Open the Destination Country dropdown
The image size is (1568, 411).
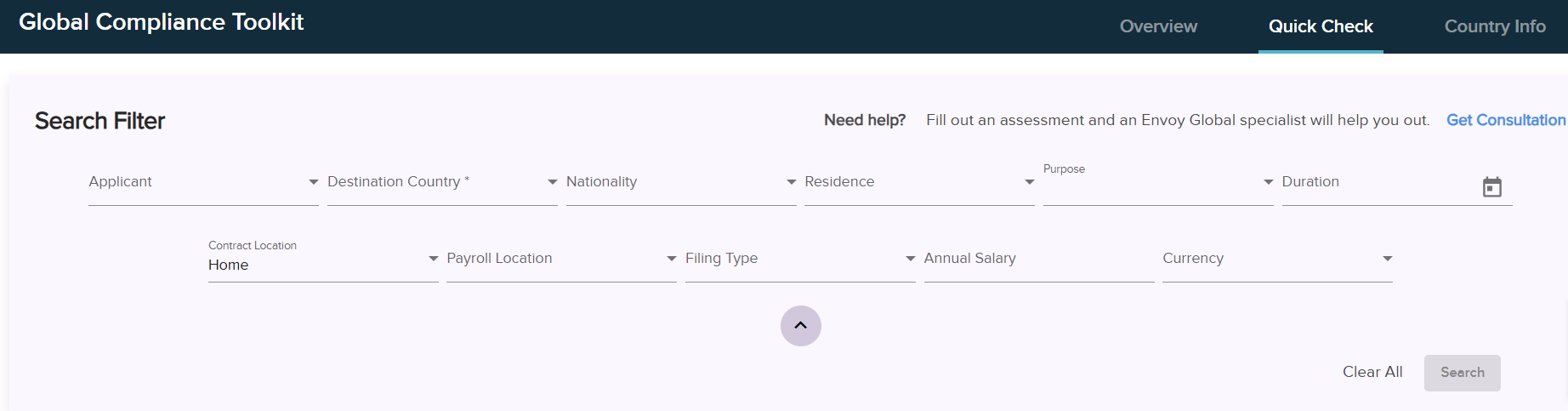click(x=442, y=182)
